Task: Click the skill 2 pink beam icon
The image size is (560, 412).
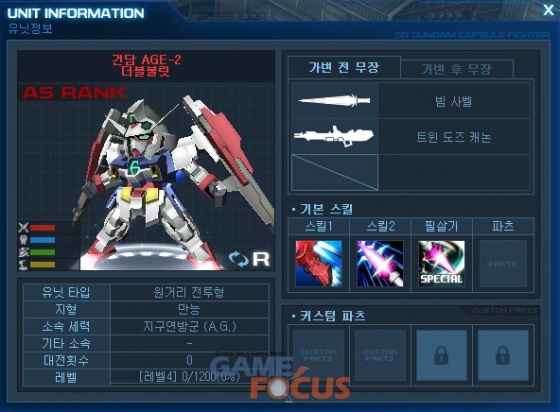Action: coord(380,263)
